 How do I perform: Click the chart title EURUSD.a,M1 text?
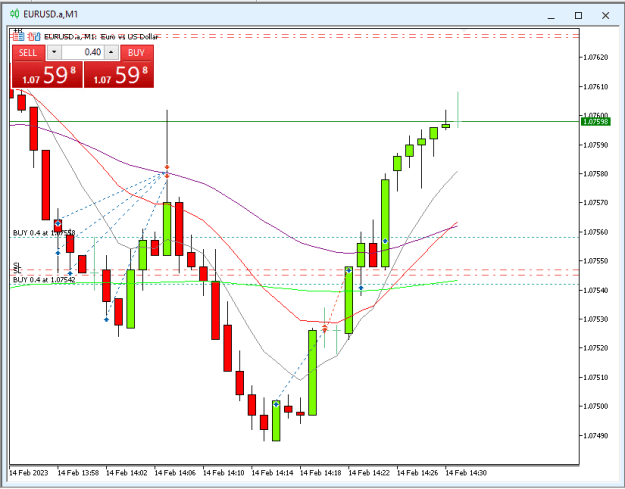tap(51, 14)
